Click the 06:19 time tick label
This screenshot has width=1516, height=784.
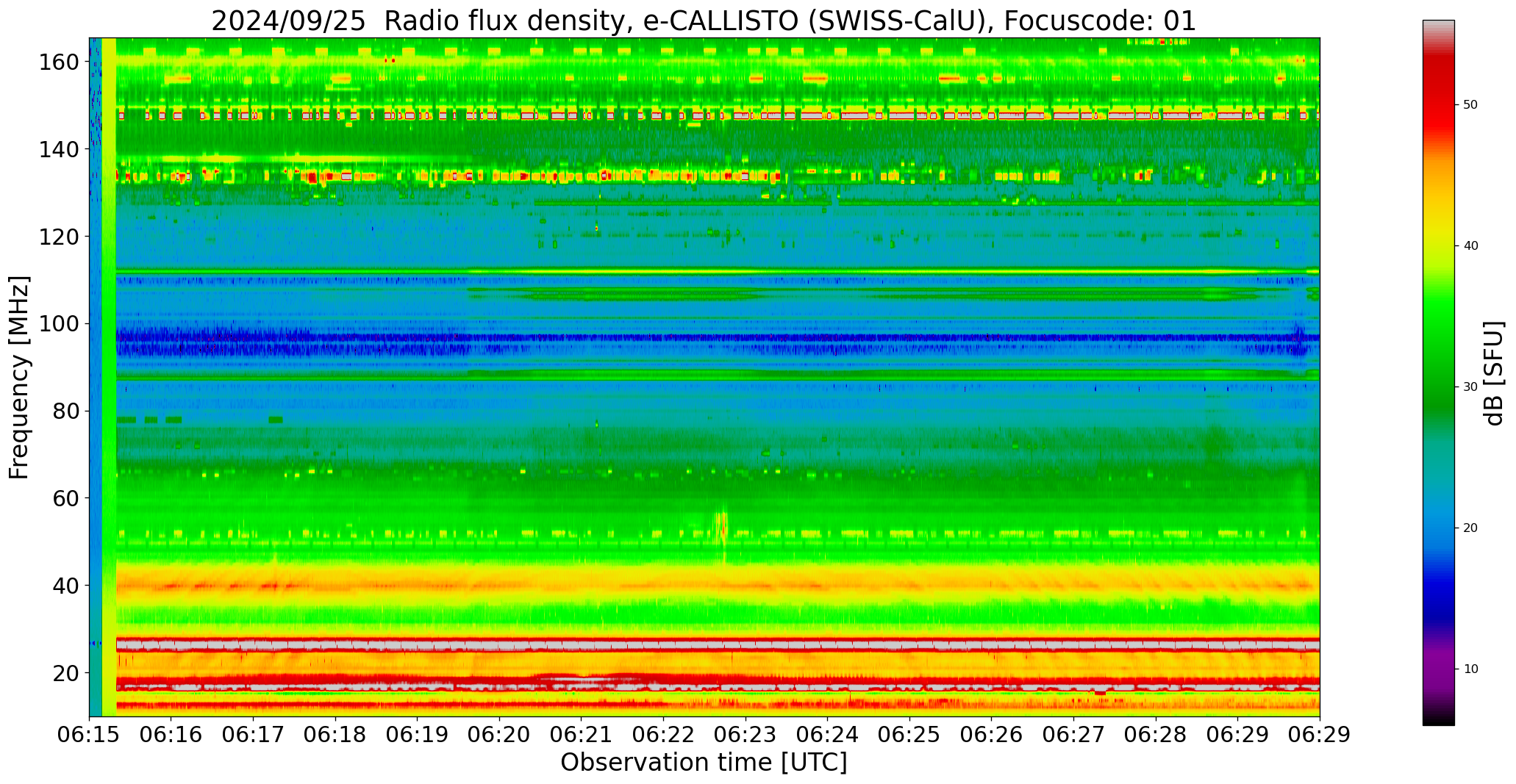point(418,736)
